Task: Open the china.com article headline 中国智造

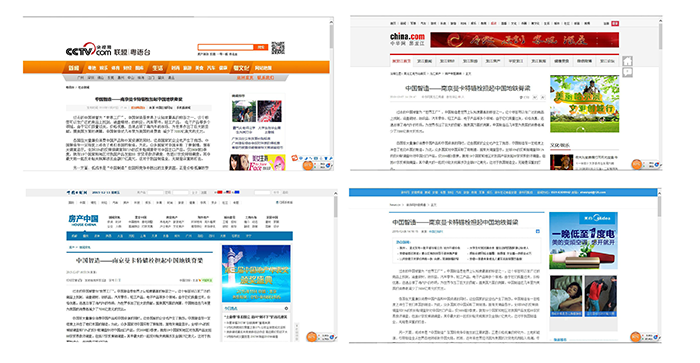Action: coord(467,88)
